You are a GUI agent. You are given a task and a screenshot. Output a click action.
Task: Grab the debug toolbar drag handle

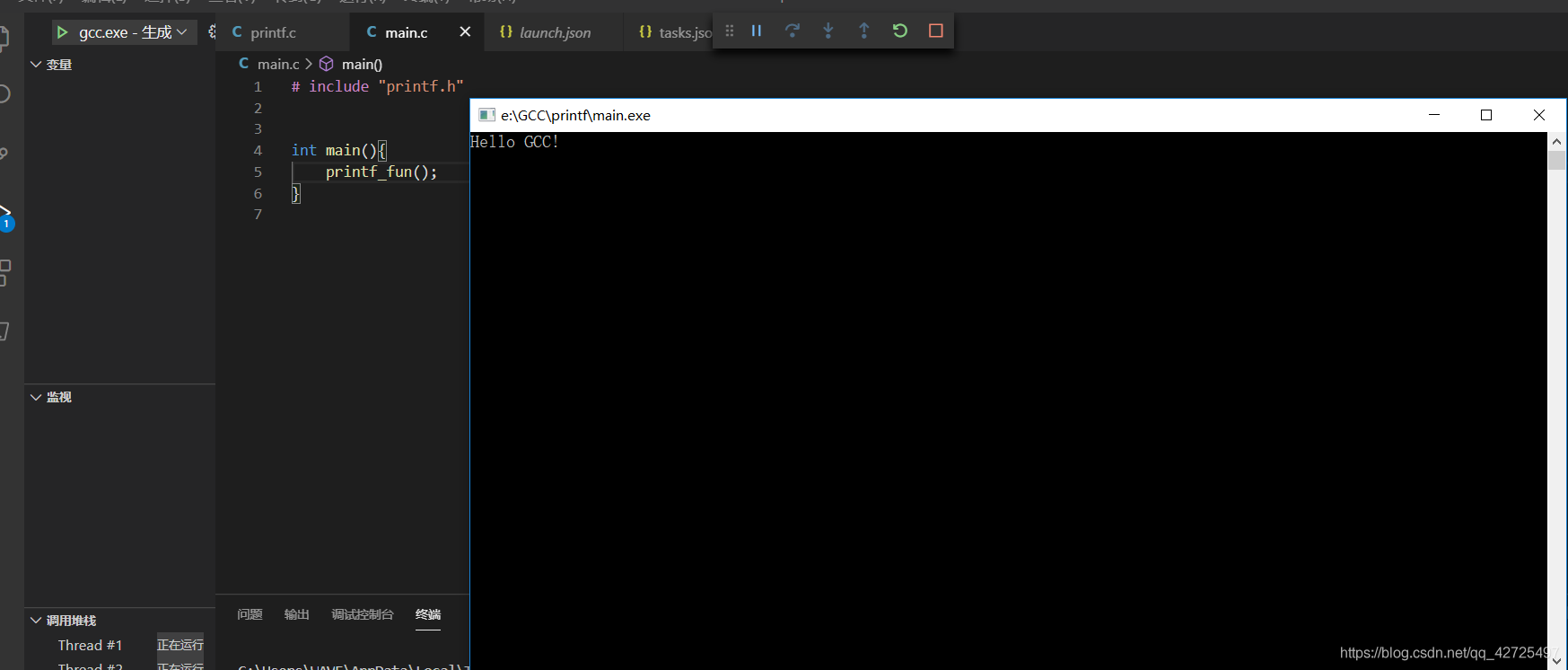(x=730, y=31)
